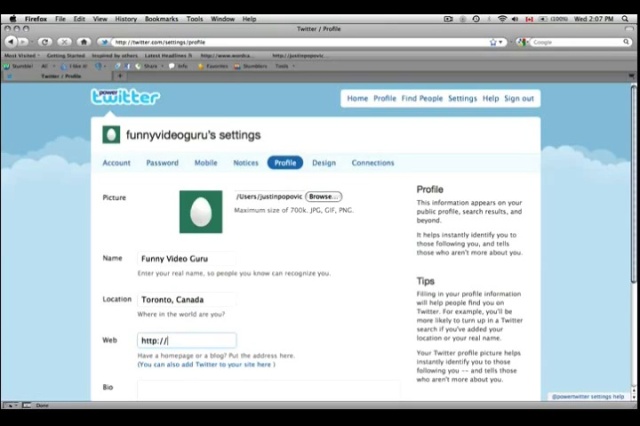Switch to the Account settings tab
640x426 pixels.
tap(116, 163)
